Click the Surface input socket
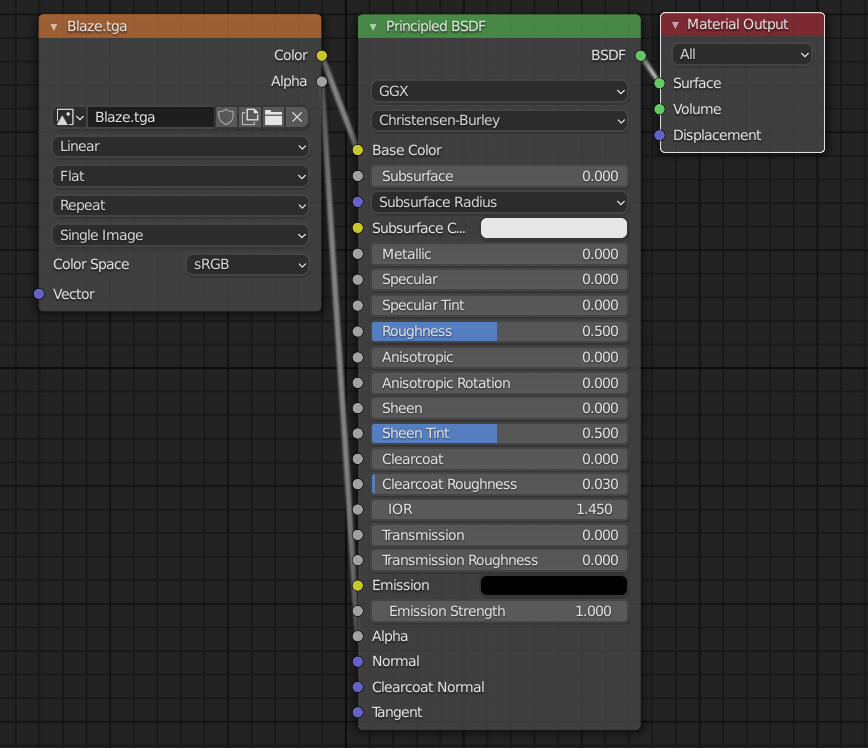Viewport: 868px width, 748px height. pos(659,84)
